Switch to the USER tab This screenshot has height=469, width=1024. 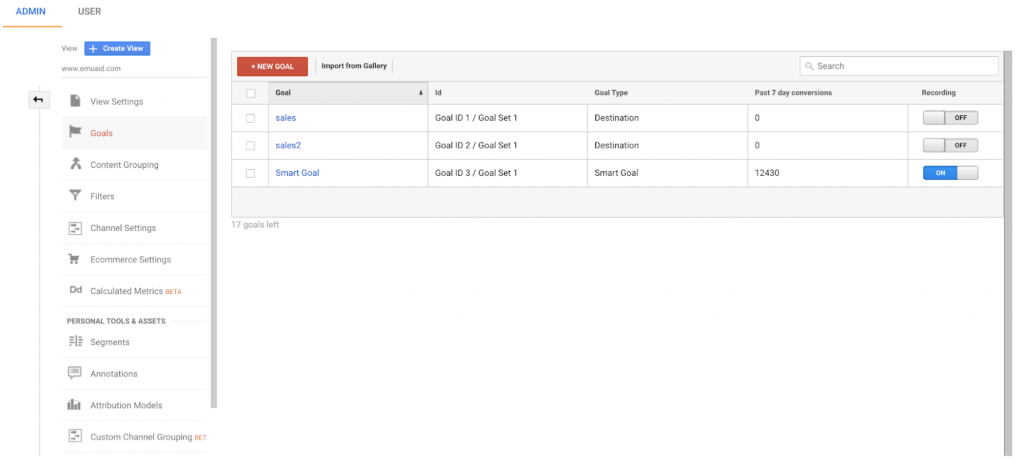point(89,12)
